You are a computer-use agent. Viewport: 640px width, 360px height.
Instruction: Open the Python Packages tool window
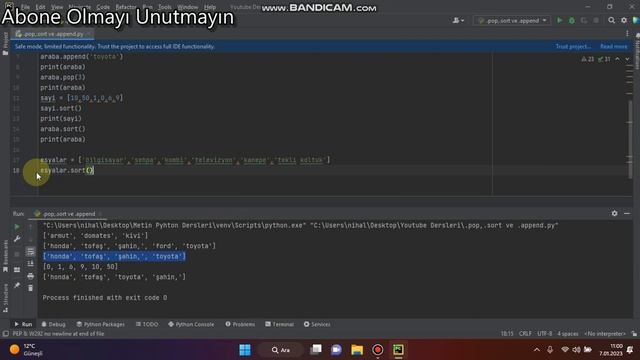pyautogui.click(x=100, y=324)
